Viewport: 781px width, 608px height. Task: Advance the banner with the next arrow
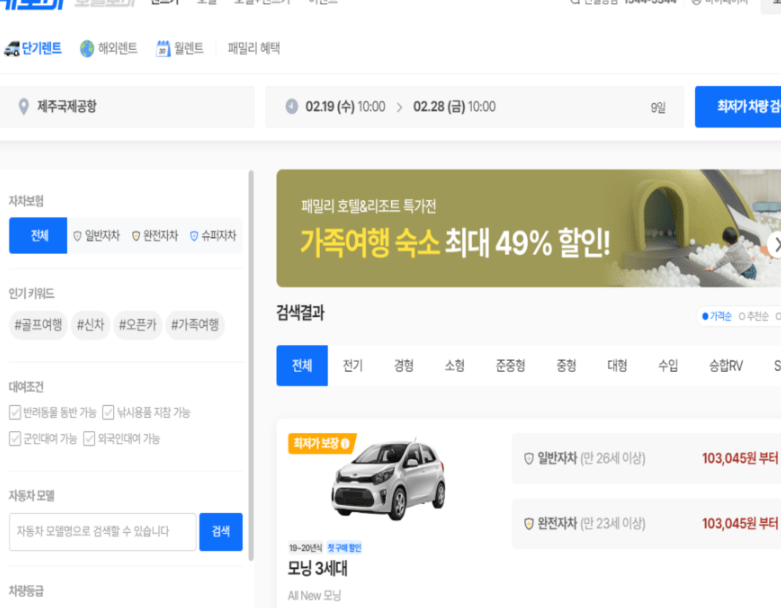click(x=775, y=244)
